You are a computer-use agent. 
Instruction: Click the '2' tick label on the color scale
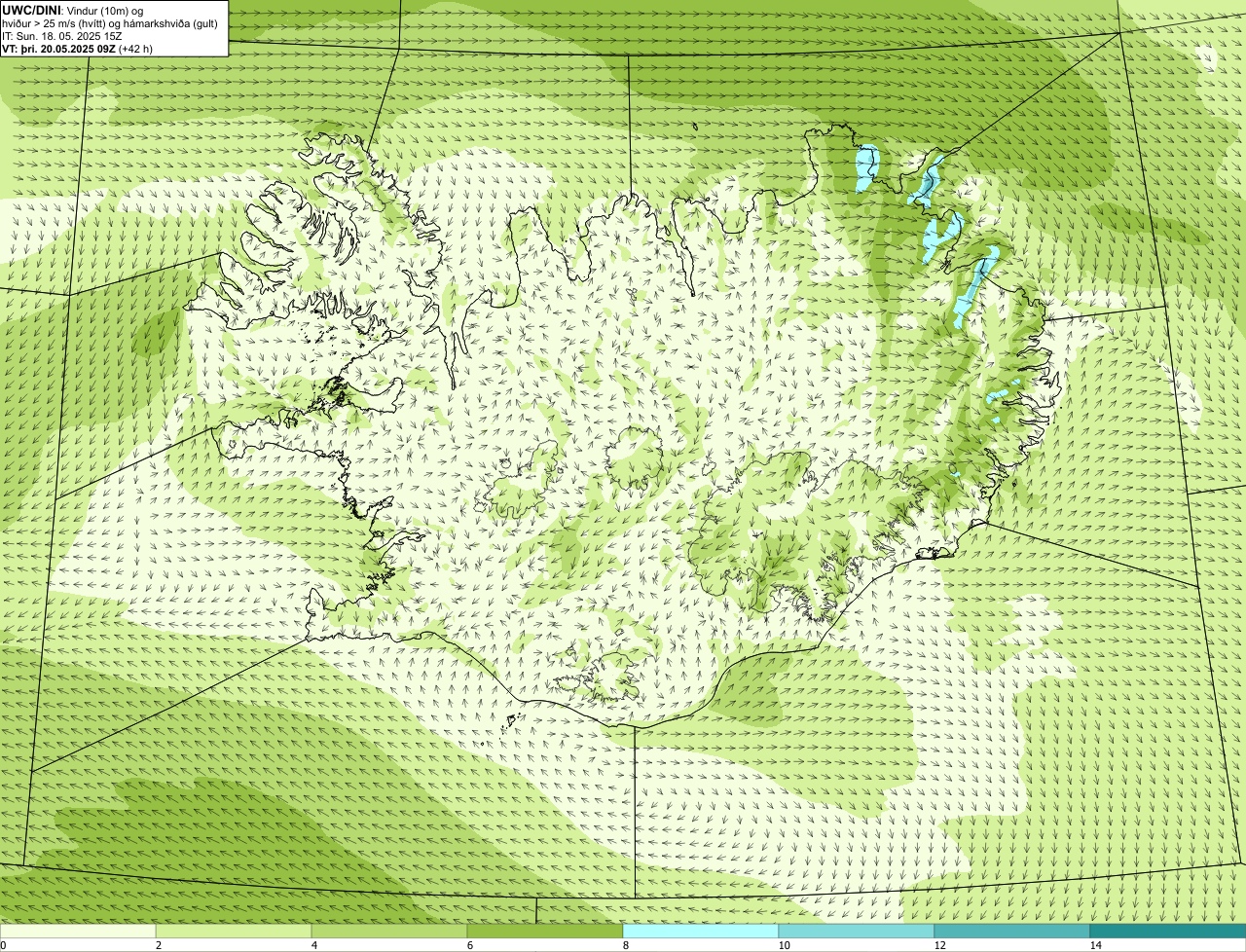[159, 945]
